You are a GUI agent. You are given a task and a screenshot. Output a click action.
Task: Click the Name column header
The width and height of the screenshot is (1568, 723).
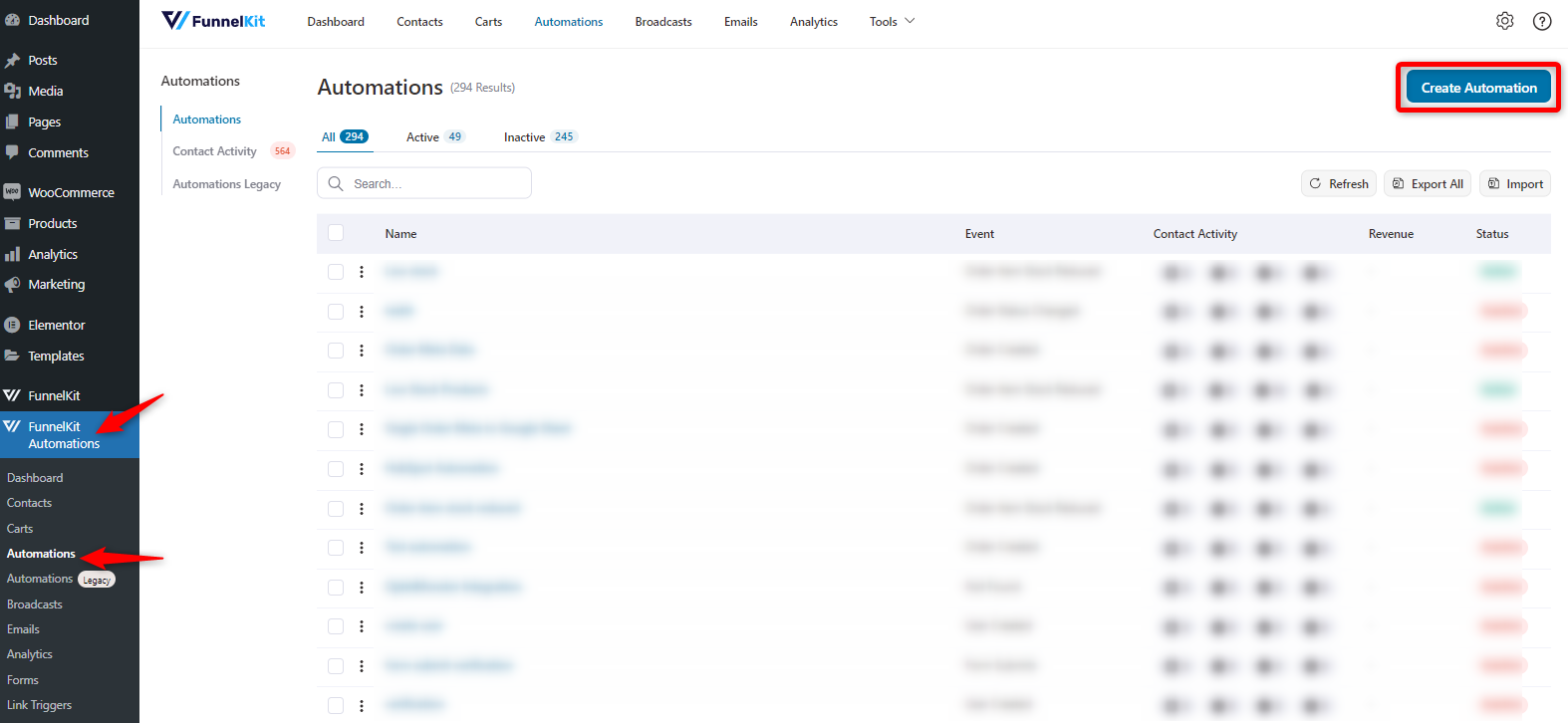(401, 234)
